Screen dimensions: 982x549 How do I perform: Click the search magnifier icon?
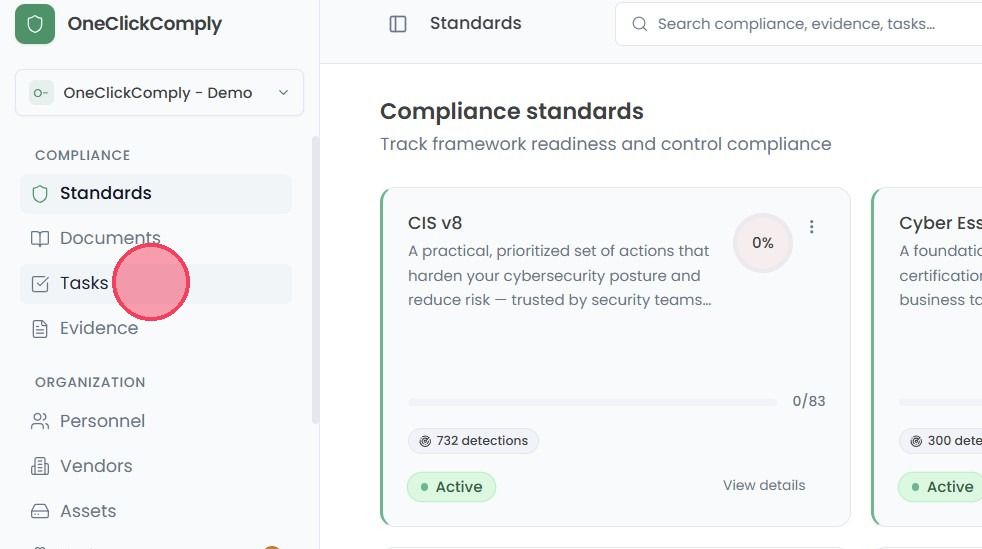[639, 24]
